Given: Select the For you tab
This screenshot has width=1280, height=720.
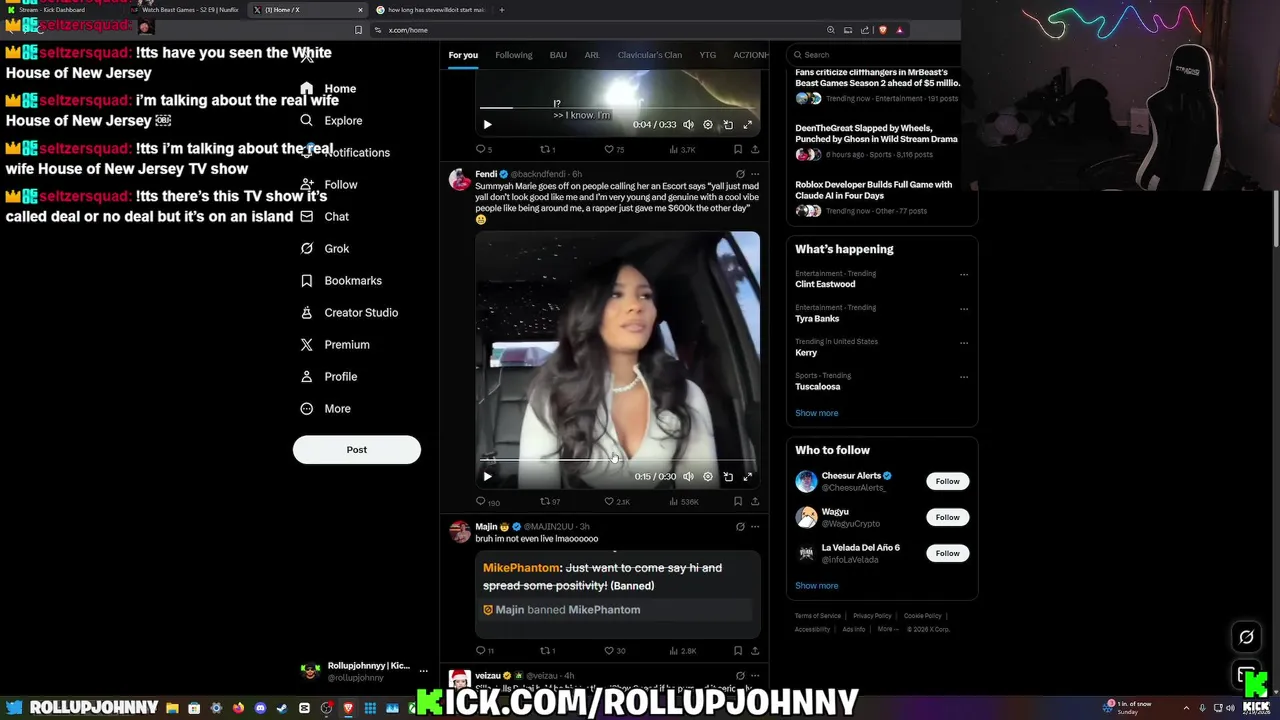Looking at the screenshot, I should pos(463,55).
